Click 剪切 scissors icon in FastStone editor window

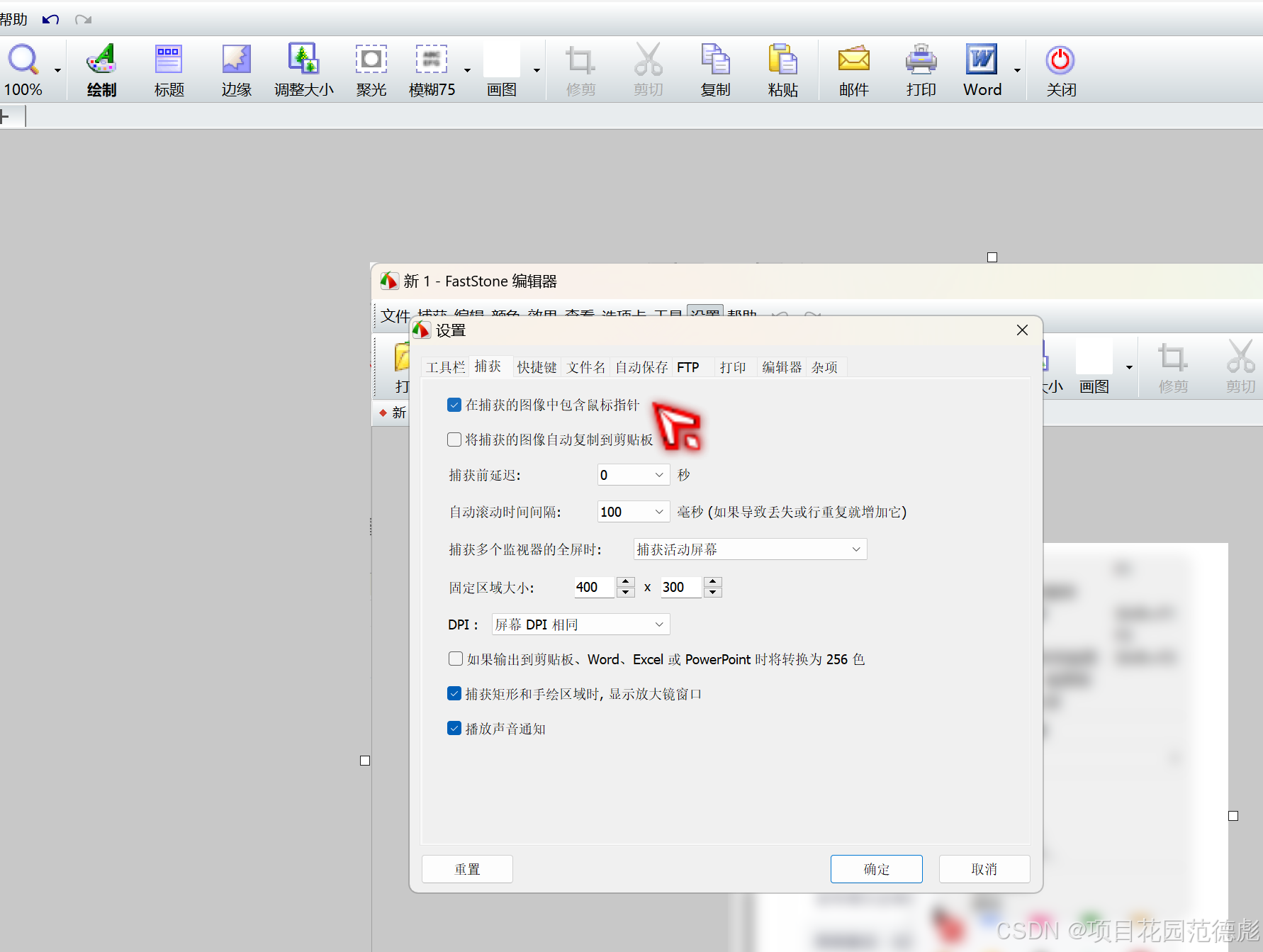(1240, 357)
